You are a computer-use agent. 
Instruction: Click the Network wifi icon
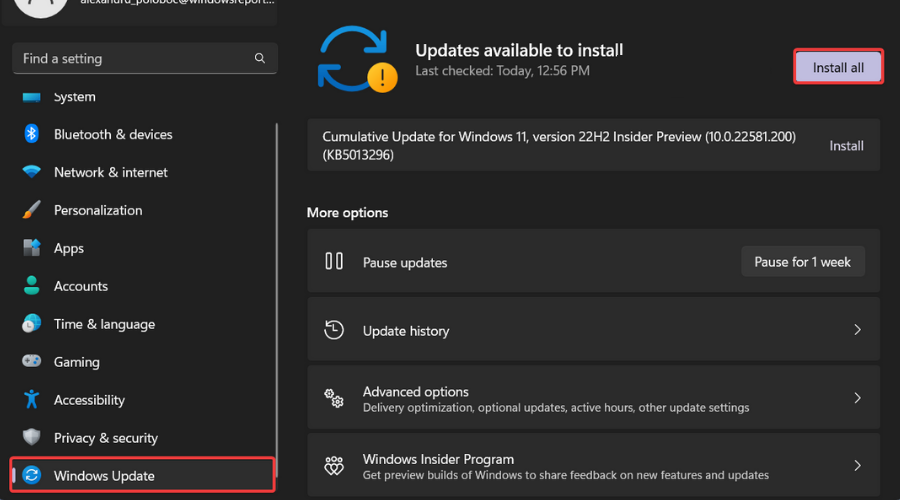pos(32,172)
